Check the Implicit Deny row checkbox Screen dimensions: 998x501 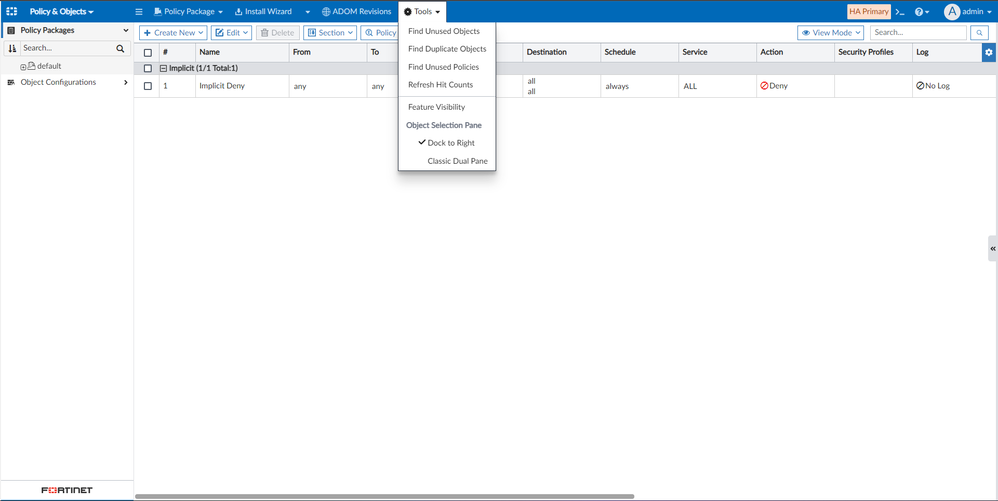148,86
